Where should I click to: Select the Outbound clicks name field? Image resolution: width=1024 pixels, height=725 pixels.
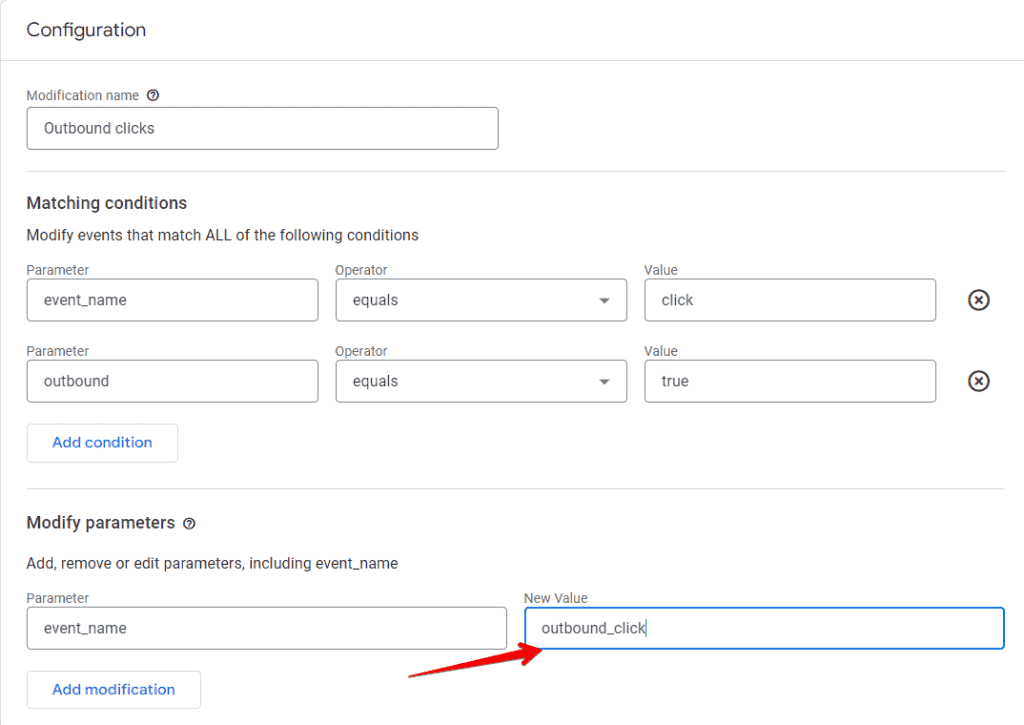262,128
